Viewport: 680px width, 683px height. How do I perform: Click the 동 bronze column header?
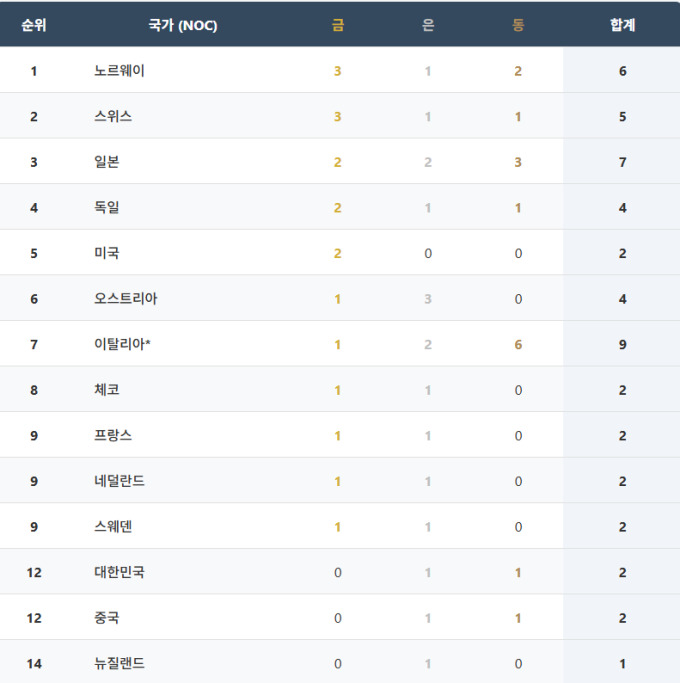[518, 25]
